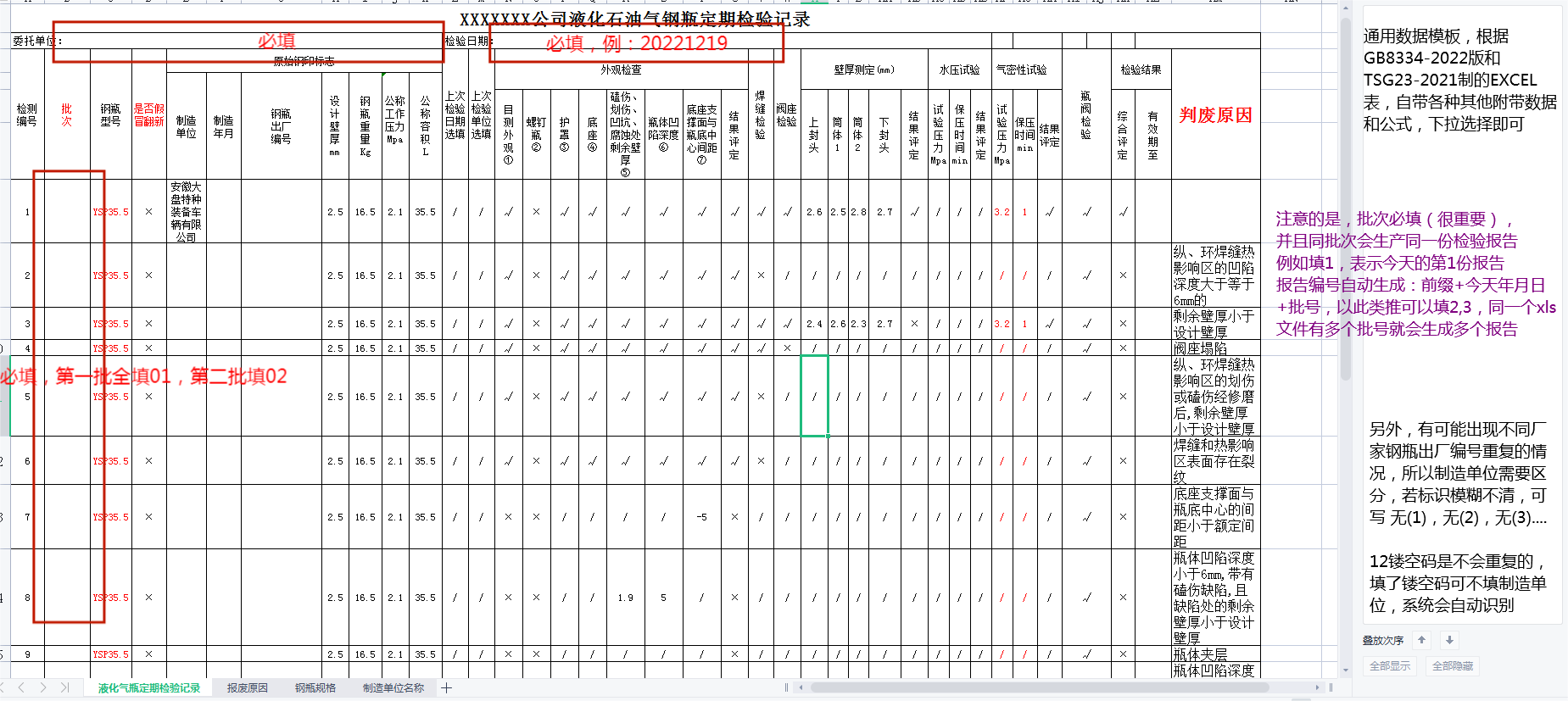The height and width of the screenshot is (701, 1568).
Task: Go to previous sheet tab arrow
Action: pyautogui.click(x=21, y=687)
